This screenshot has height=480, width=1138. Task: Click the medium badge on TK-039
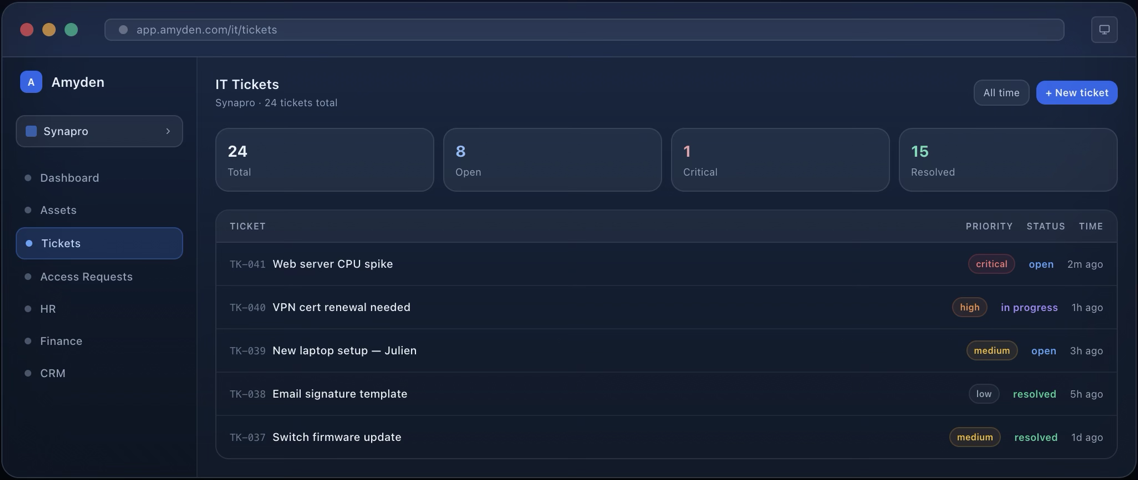[991, 351]
